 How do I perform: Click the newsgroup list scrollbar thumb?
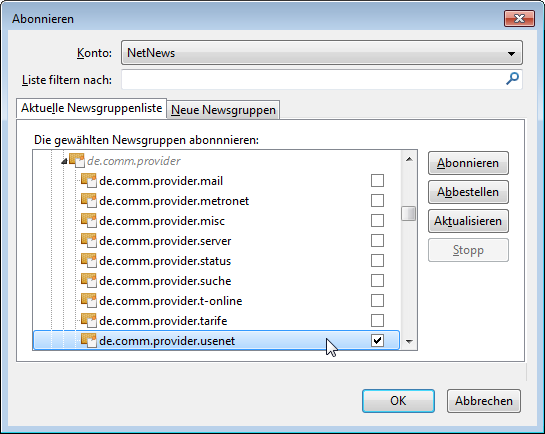coord(409,213)
